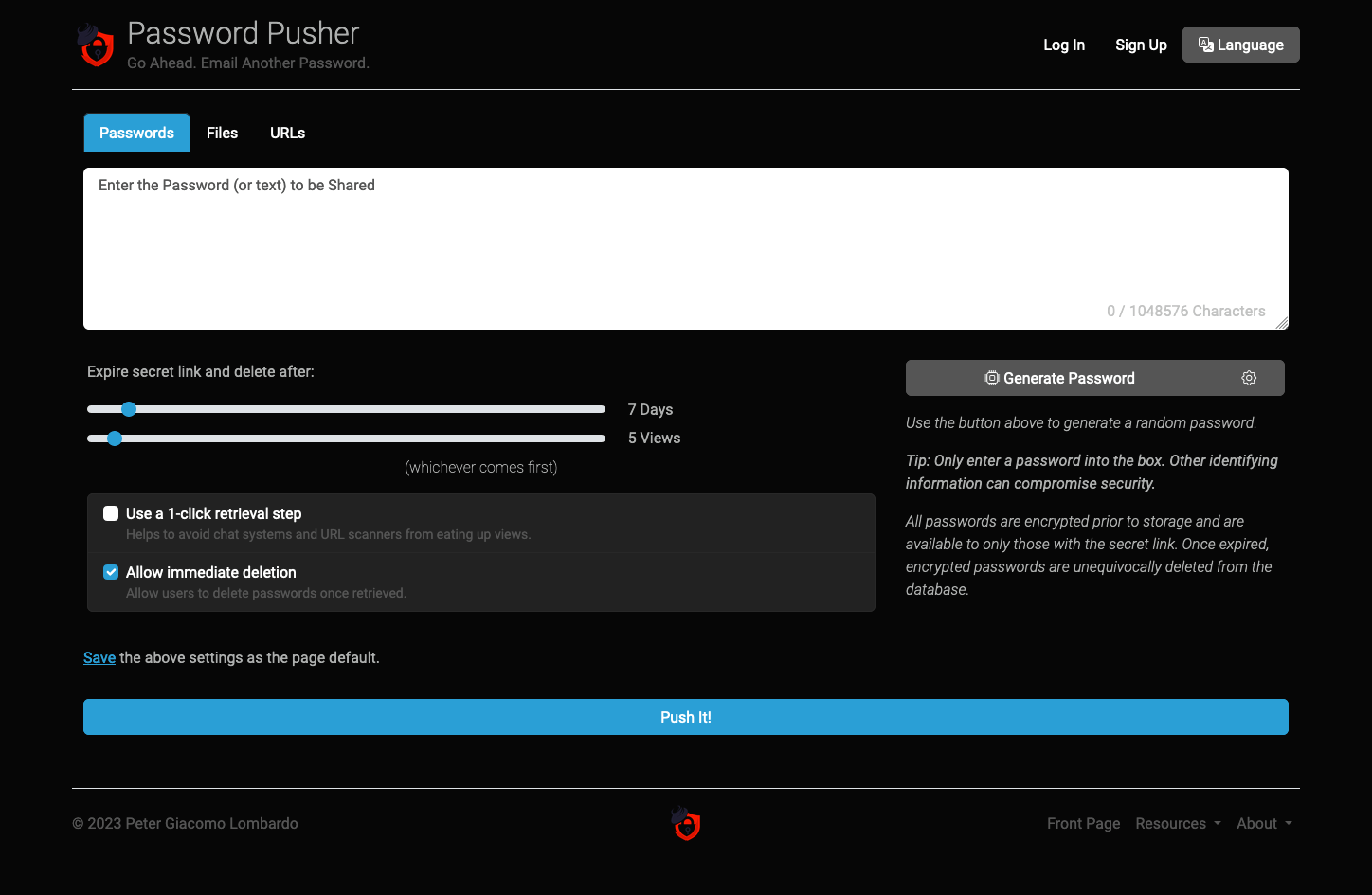Click the Generate Password button
This screenshot has height=895, width=1372.
tap(1059, 378)
